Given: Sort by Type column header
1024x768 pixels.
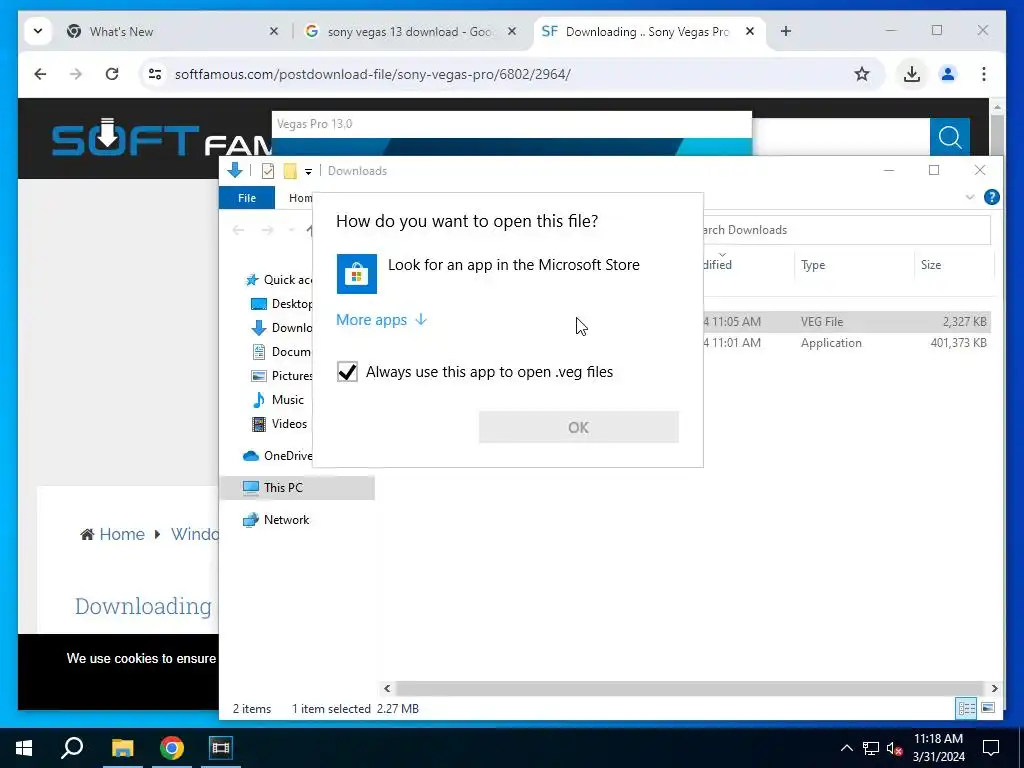Looking at the screenshot, I should pos(813,264).
